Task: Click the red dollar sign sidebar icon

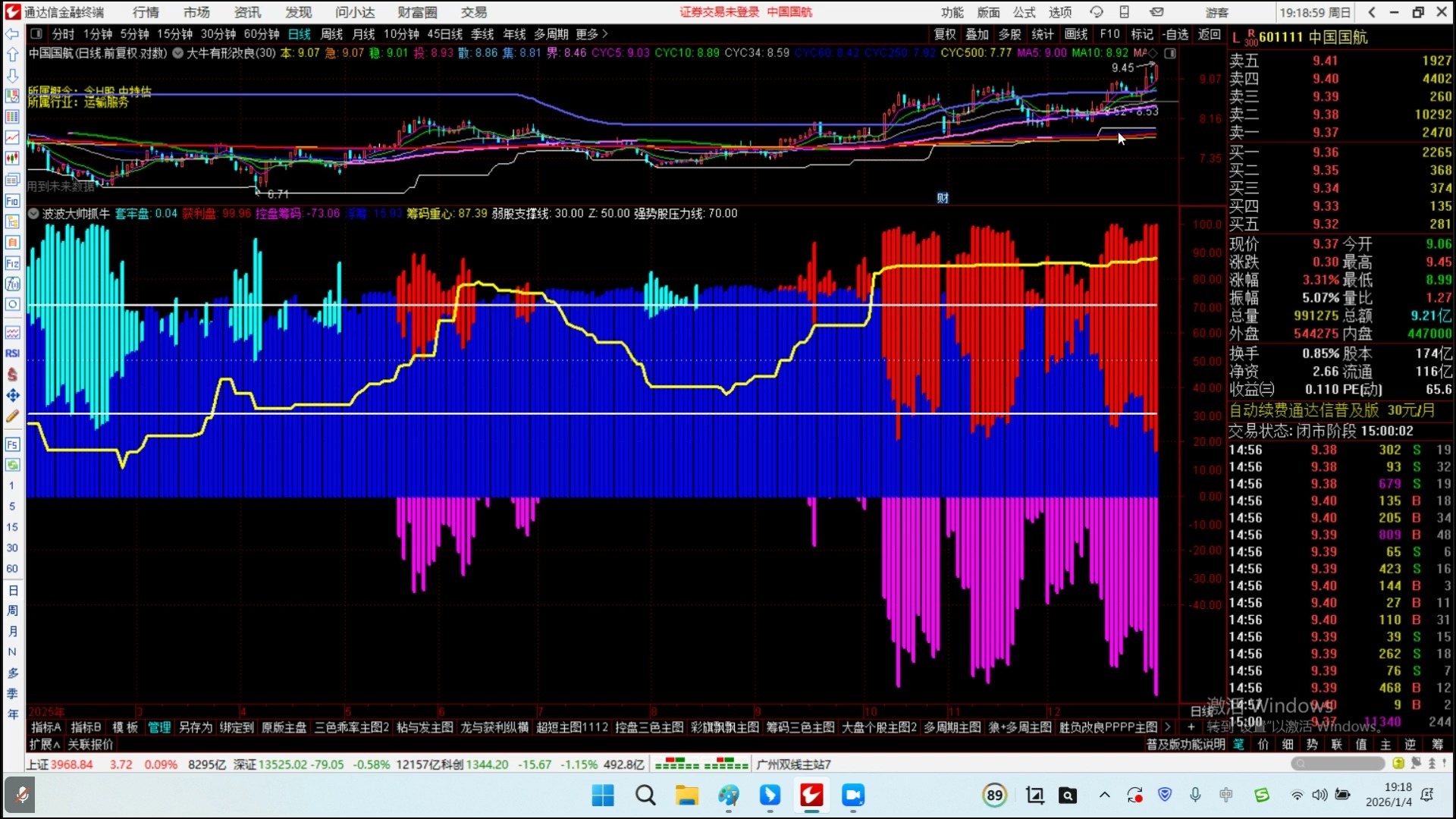Action: (x=12, y=375)
